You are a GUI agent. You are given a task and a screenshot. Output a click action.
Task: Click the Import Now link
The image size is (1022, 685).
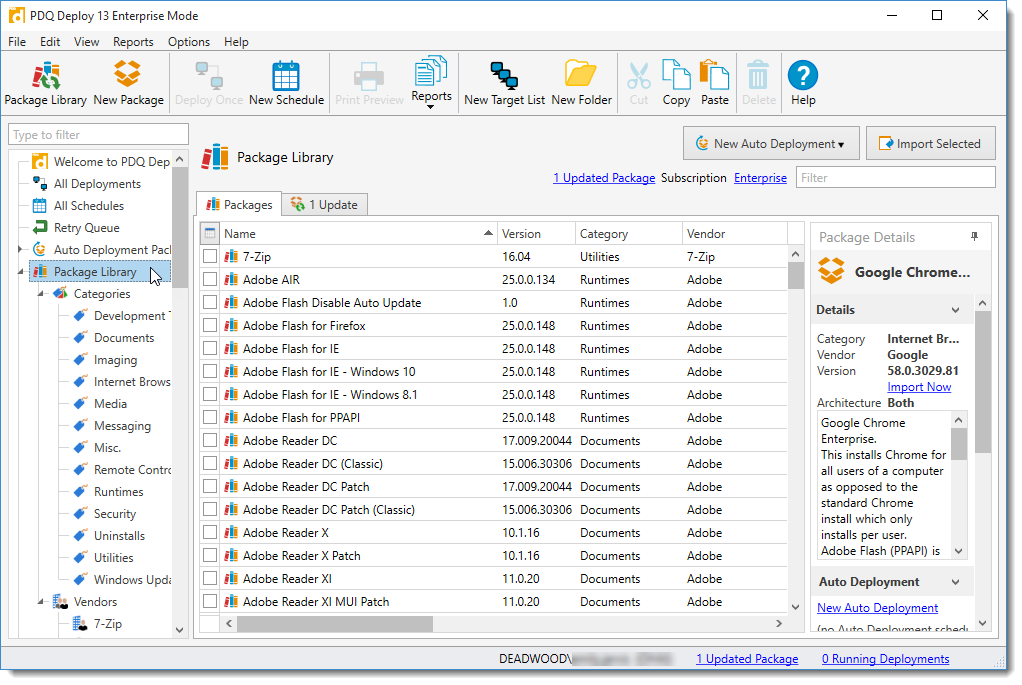pos(919,387)
